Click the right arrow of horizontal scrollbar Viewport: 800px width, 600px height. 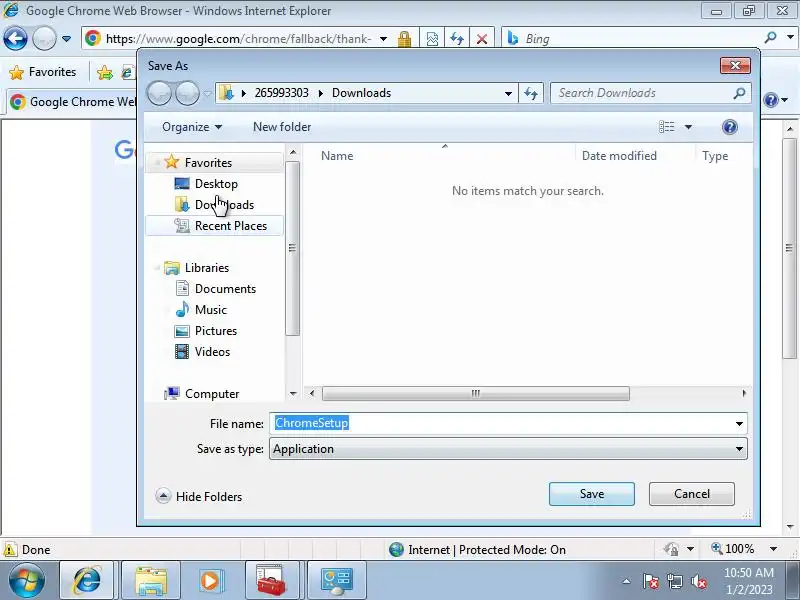click(744, 393)
